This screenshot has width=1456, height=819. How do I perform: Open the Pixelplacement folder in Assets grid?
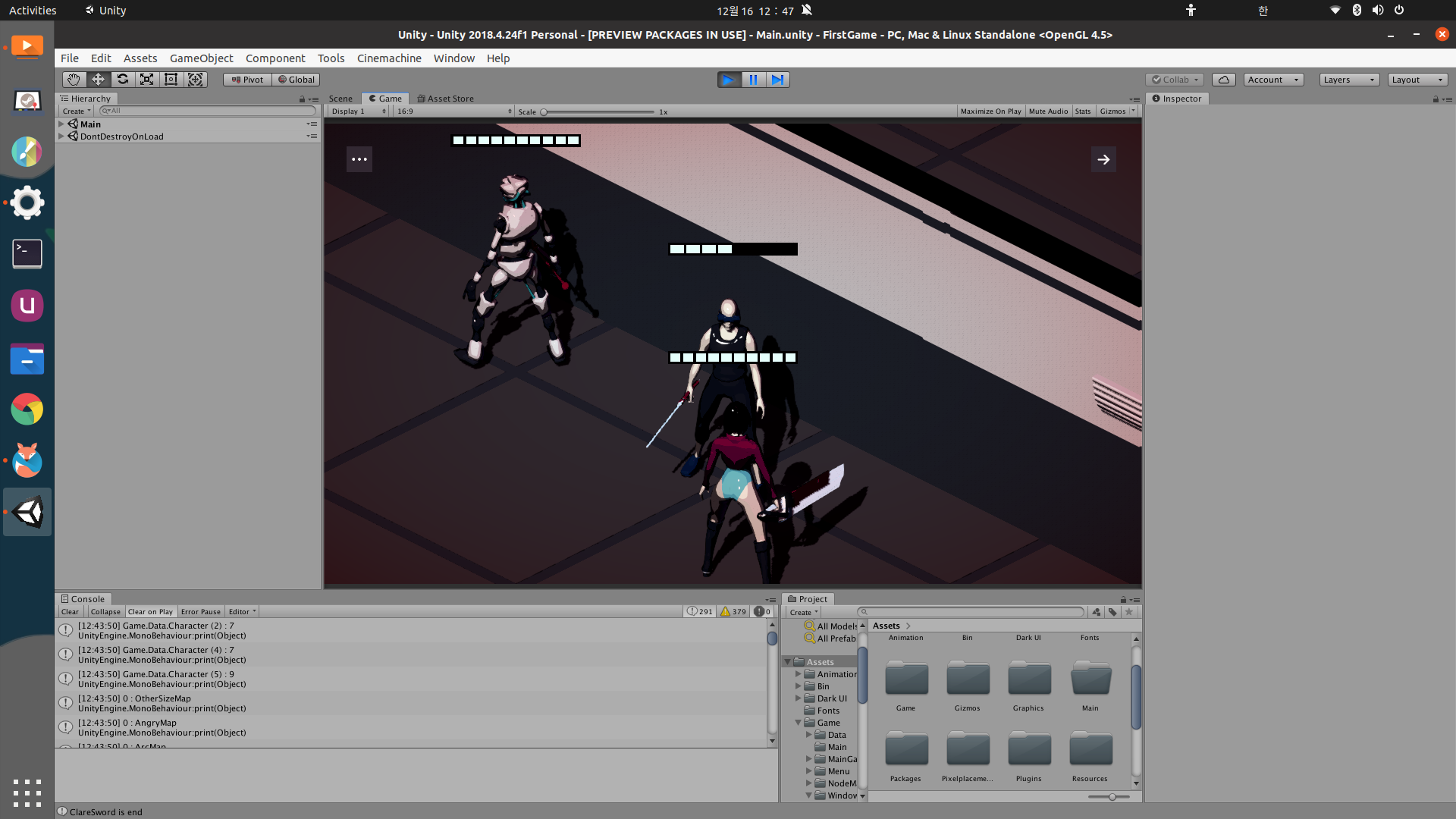[x=968, y=755]
